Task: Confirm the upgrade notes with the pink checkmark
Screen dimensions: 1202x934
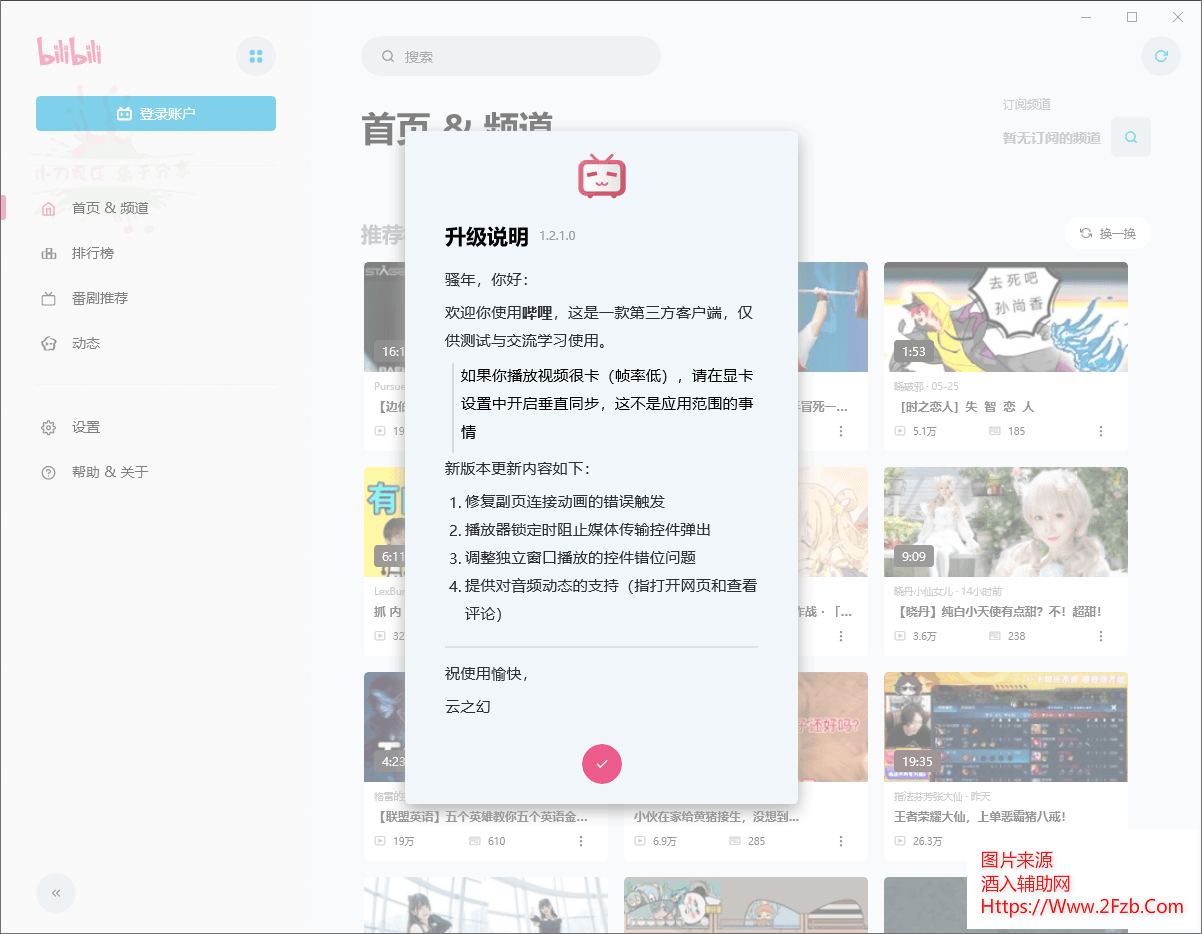Action: tap(601, 764)
